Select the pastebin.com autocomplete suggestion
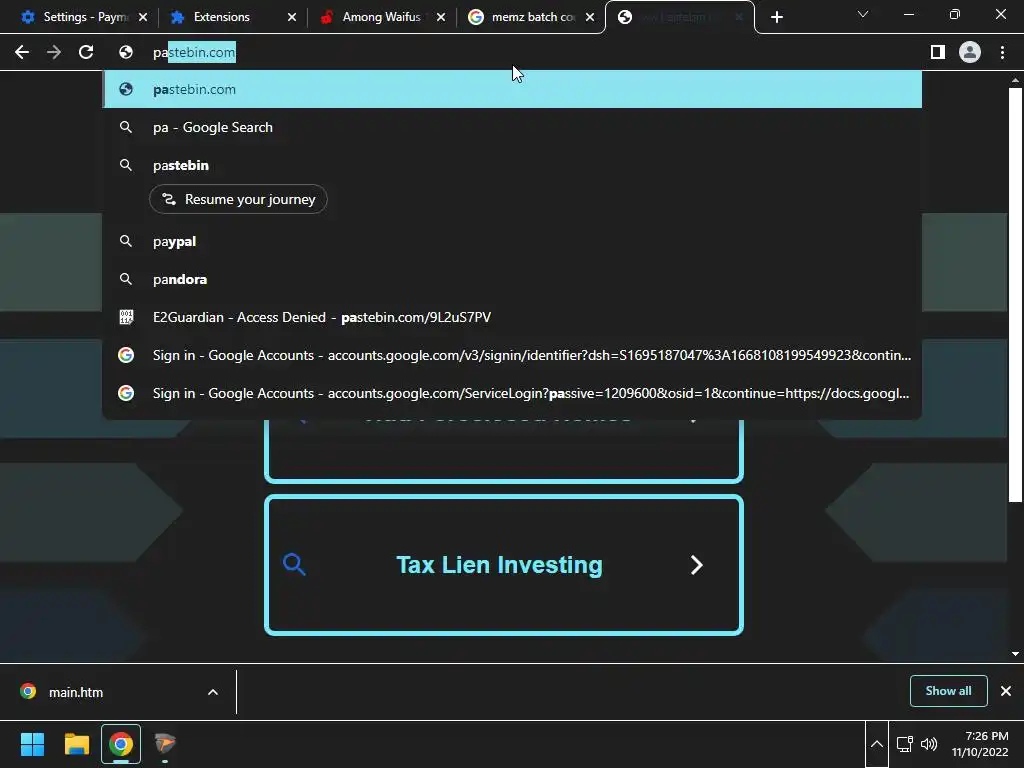 coord(512,89)
